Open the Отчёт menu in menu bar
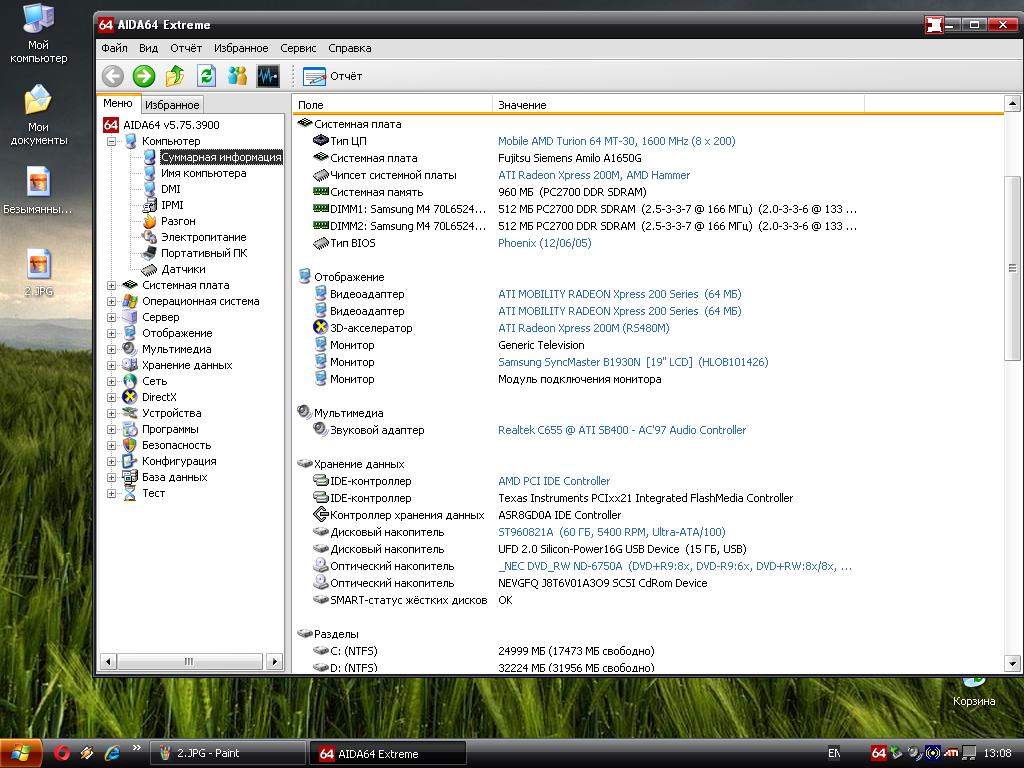 point(186,48)
